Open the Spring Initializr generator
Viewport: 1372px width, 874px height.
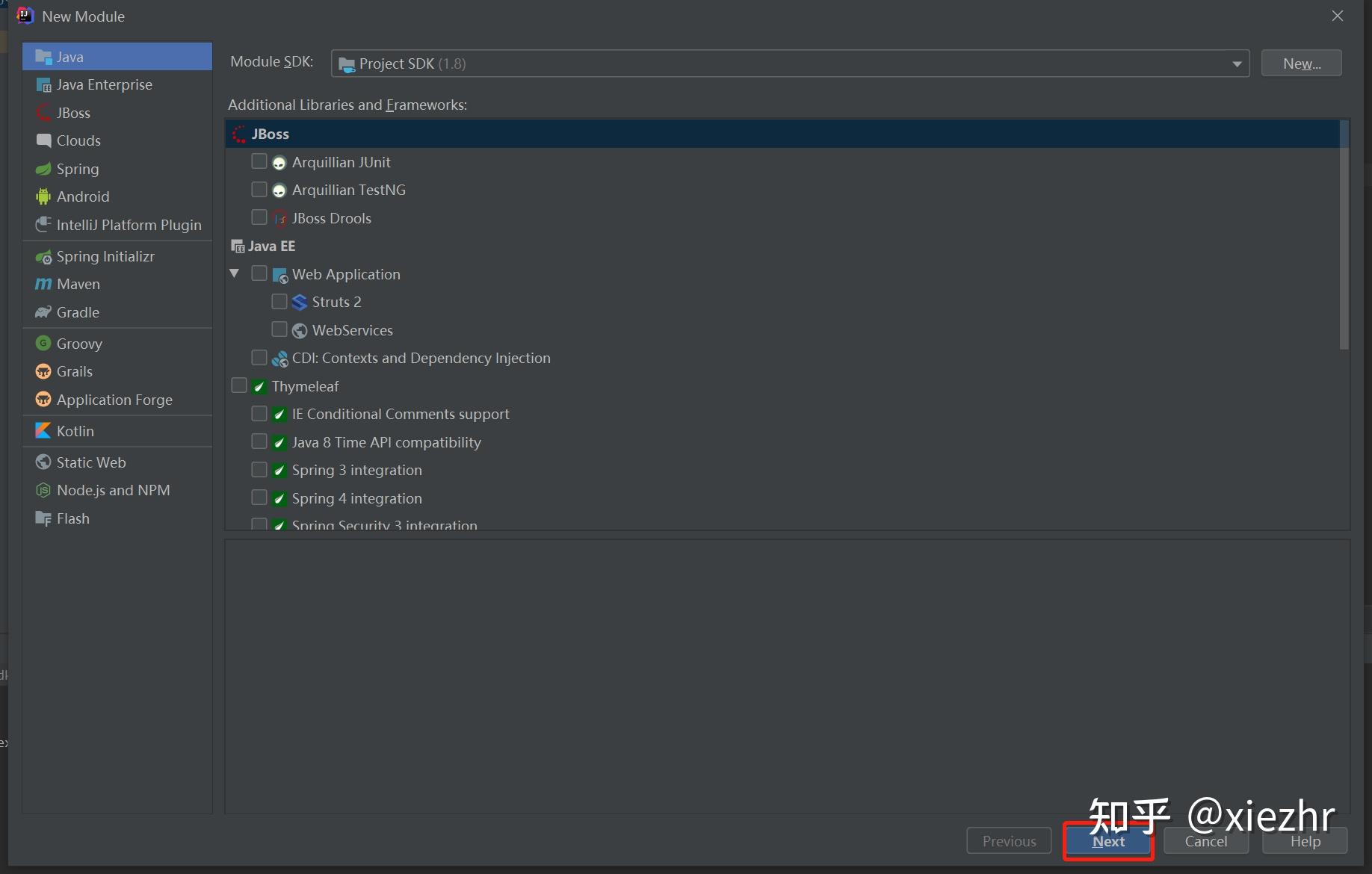105,255
